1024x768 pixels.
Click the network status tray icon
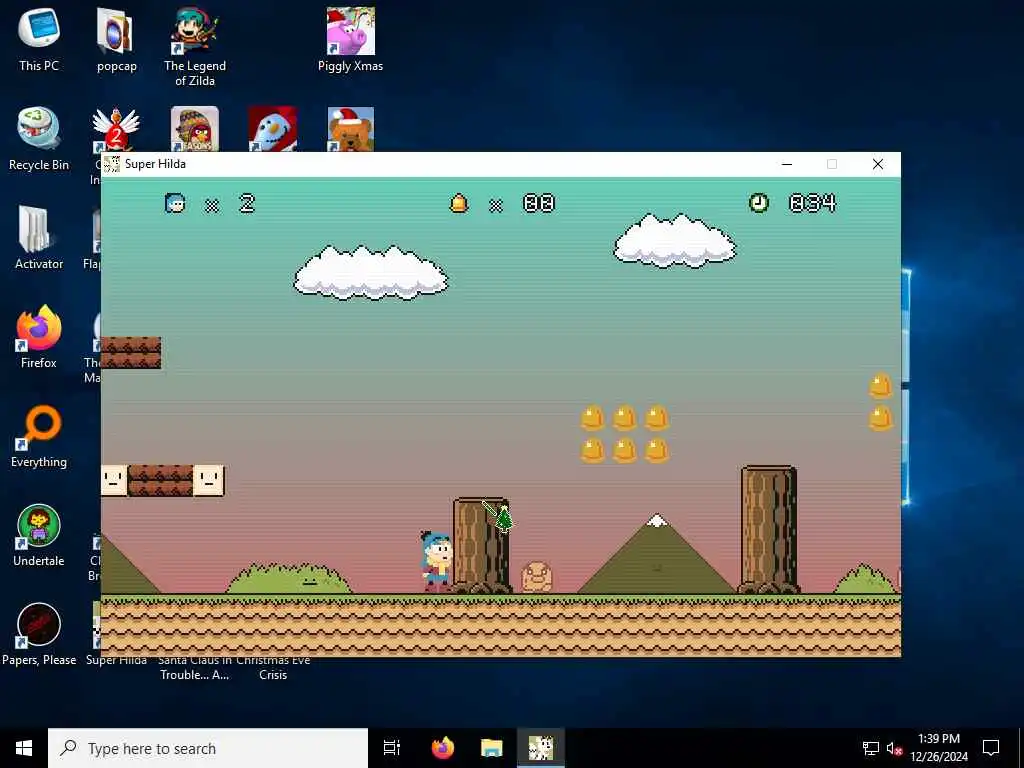coord(871,748)
